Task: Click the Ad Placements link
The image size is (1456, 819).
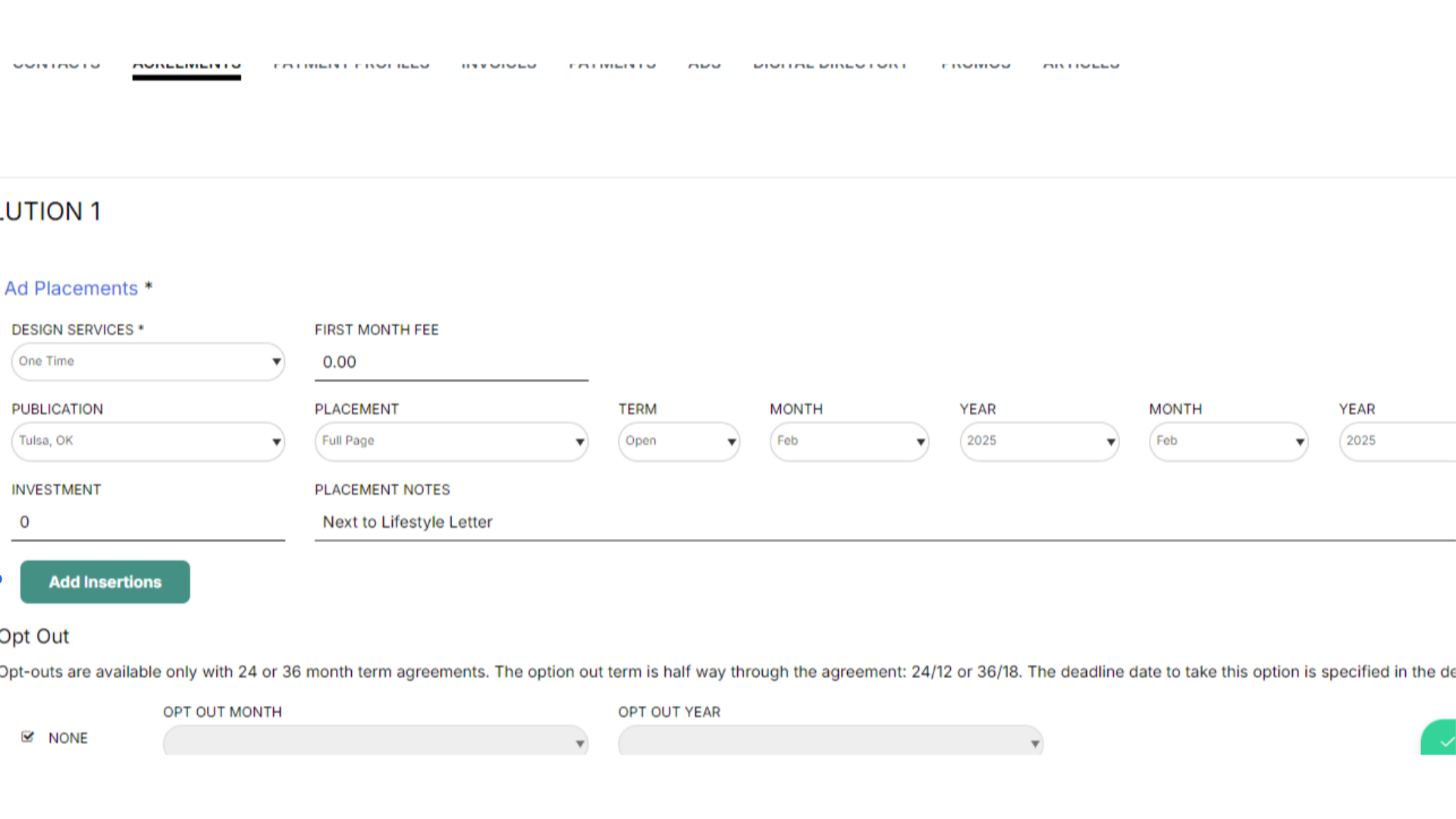Action: [x=71, y=288]
